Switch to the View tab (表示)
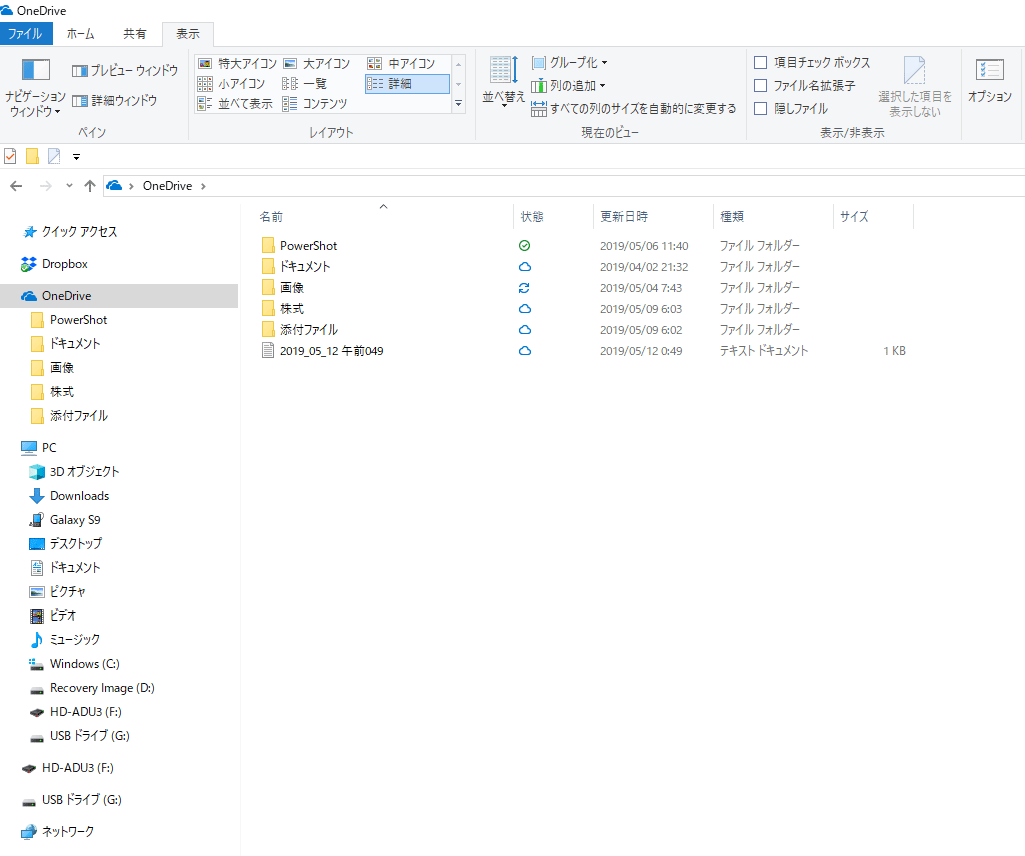Screen dimensions: 1025x856 [188, 34]
